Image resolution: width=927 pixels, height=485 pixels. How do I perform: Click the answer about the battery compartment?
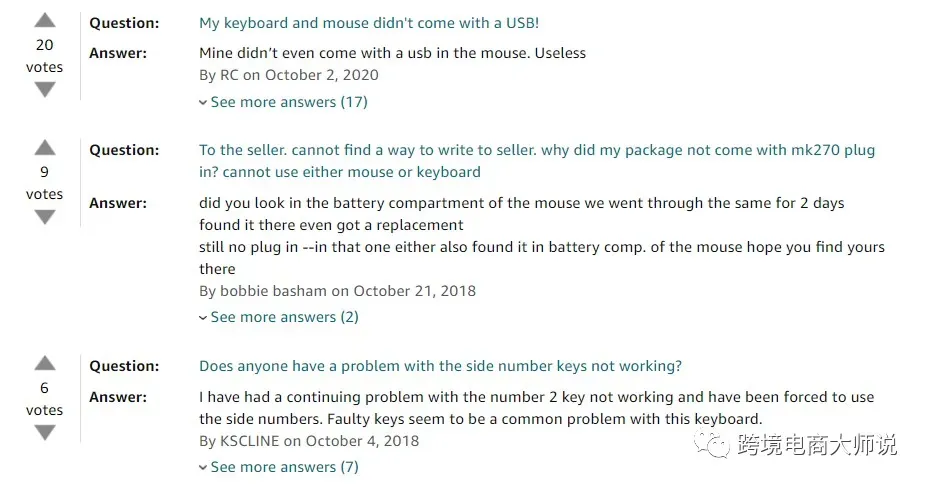click(541, 236)
